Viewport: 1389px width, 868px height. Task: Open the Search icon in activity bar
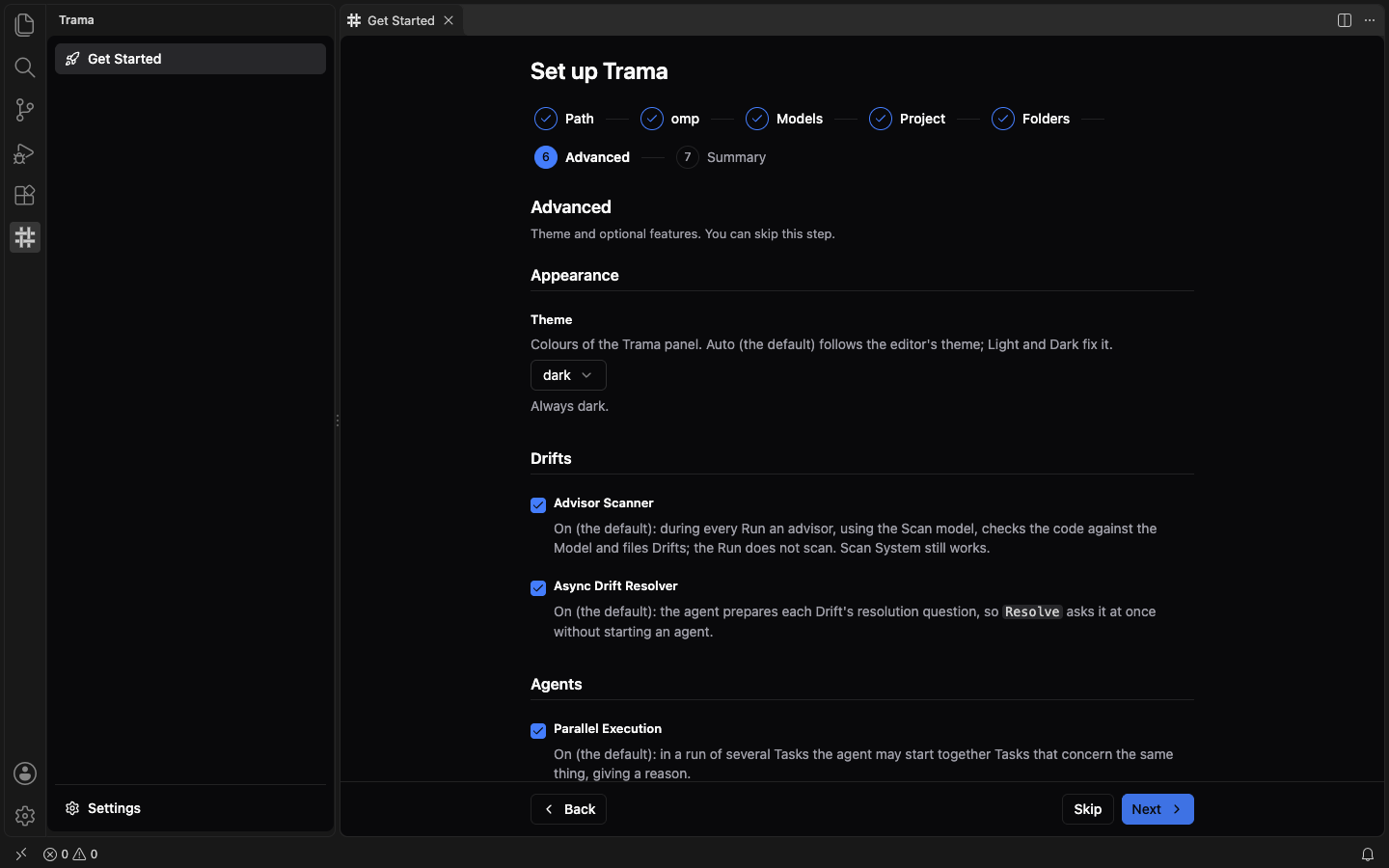click(x=25, y=68)
